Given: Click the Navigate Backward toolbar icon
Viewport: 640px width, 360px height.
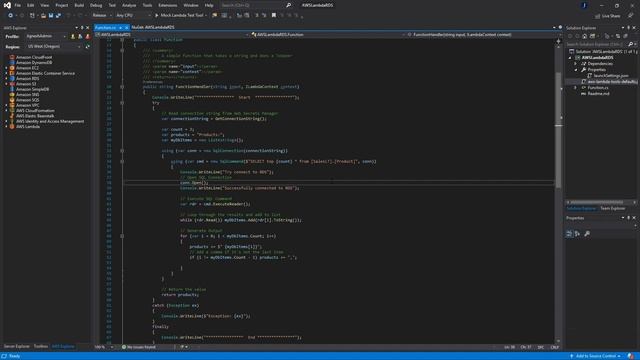Looking at the screenshot, I should point(11,16).
